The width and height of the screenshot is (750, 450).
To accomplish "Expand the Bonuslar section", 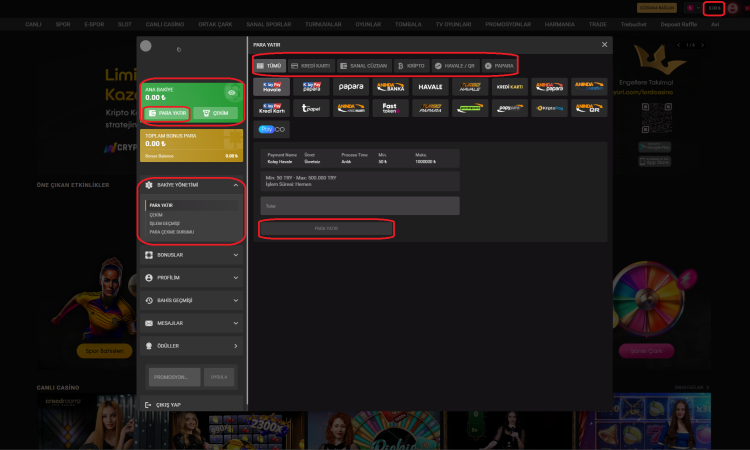I will [x=191, y=255].
